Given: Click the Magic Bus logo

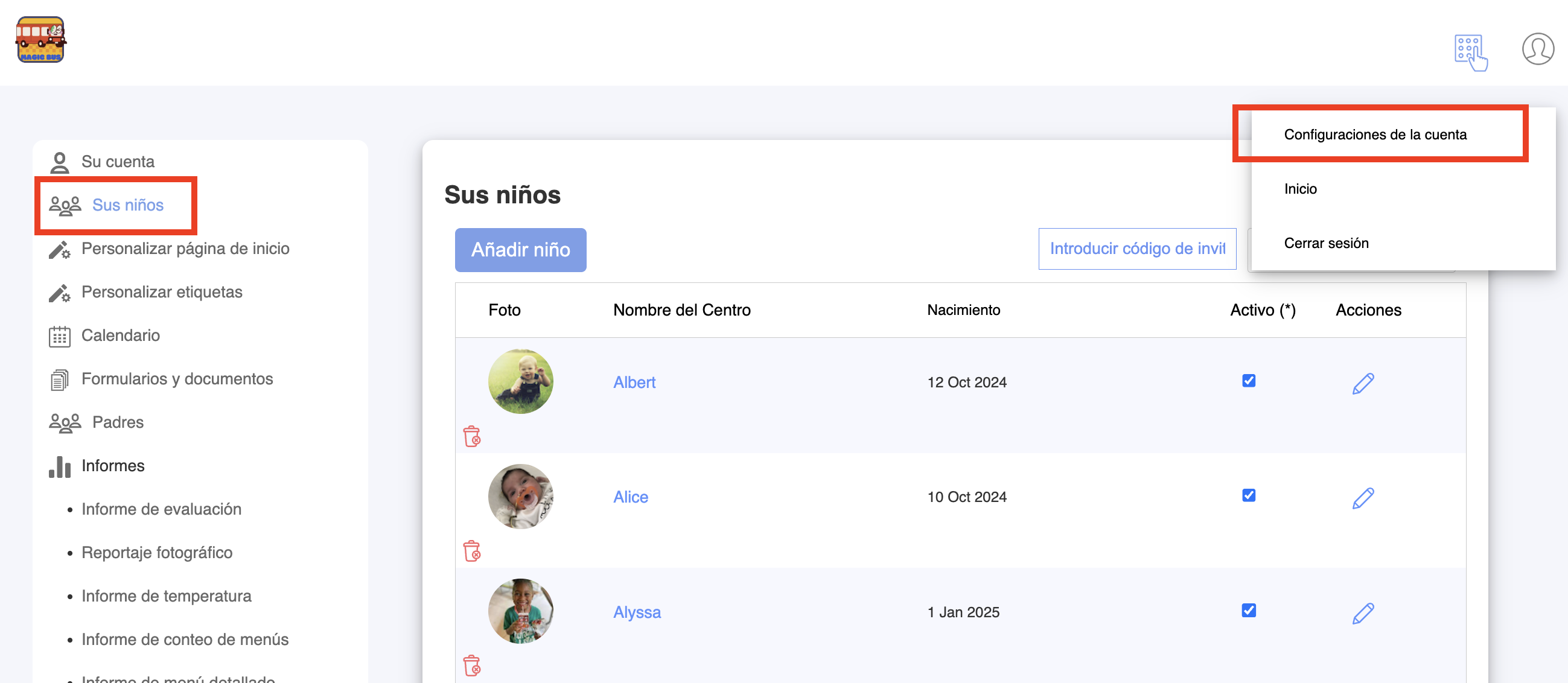Looking at the screenshot, I should 41,40.
